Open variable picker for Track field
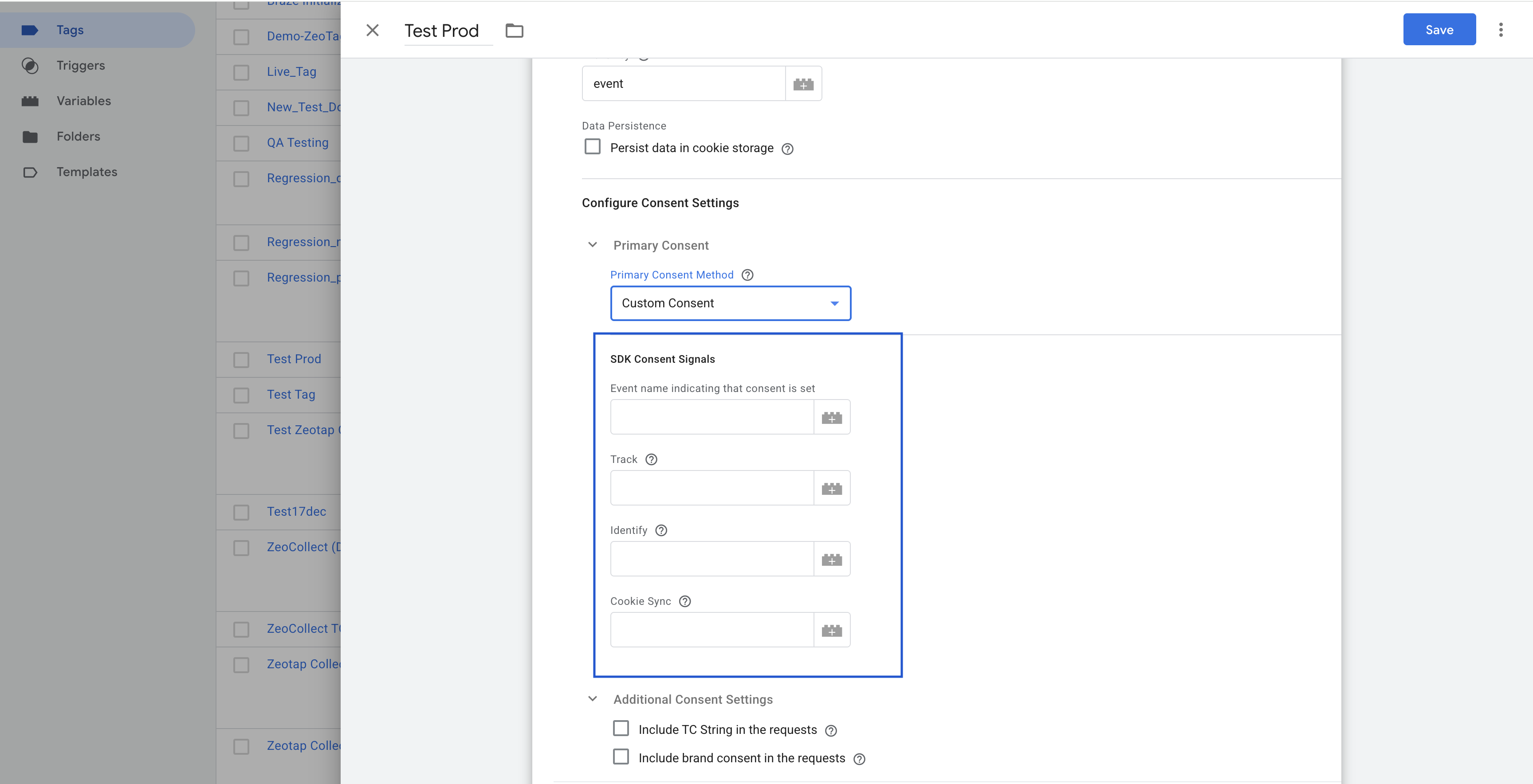 (831, 488)
